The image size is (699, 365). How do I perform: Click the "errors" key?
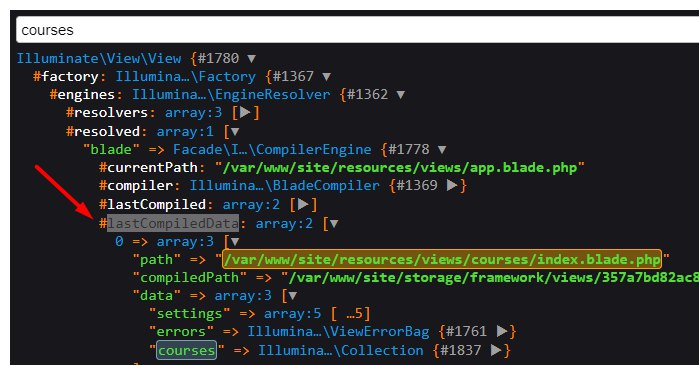pyautogui.click(x=181, y=332)
